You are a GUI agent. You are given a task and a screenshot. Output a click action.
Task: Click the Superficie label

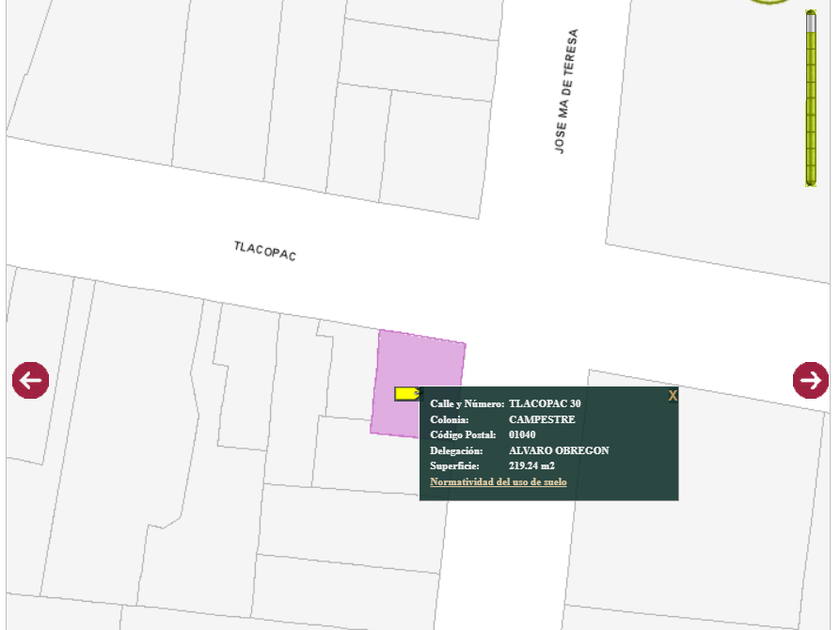tap(454, 466)
